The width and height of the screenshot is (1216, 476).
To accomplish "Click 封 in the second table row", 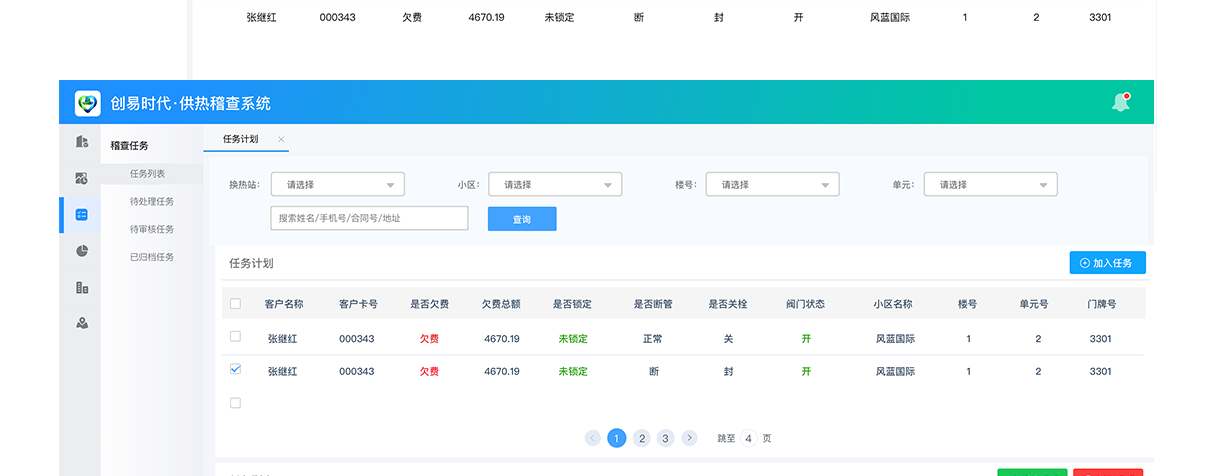I will (x=728, y=371).
